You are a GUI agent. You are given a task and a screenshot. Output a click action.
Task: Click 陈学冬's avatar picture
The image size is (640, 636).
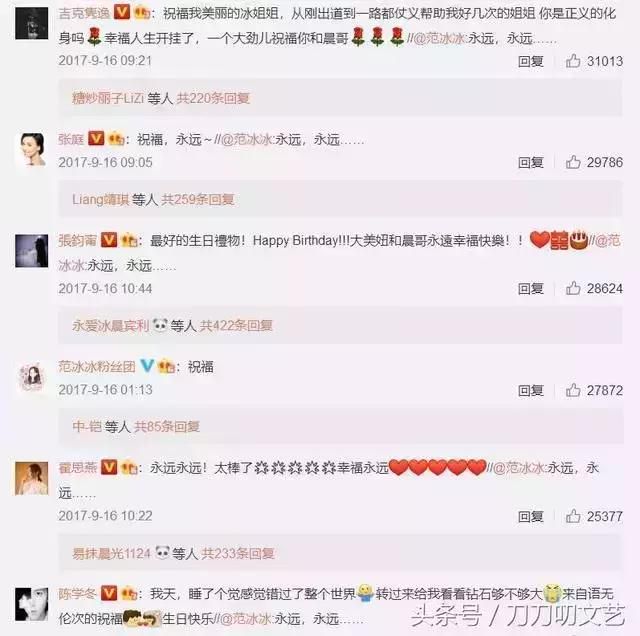tap(31, 604)
